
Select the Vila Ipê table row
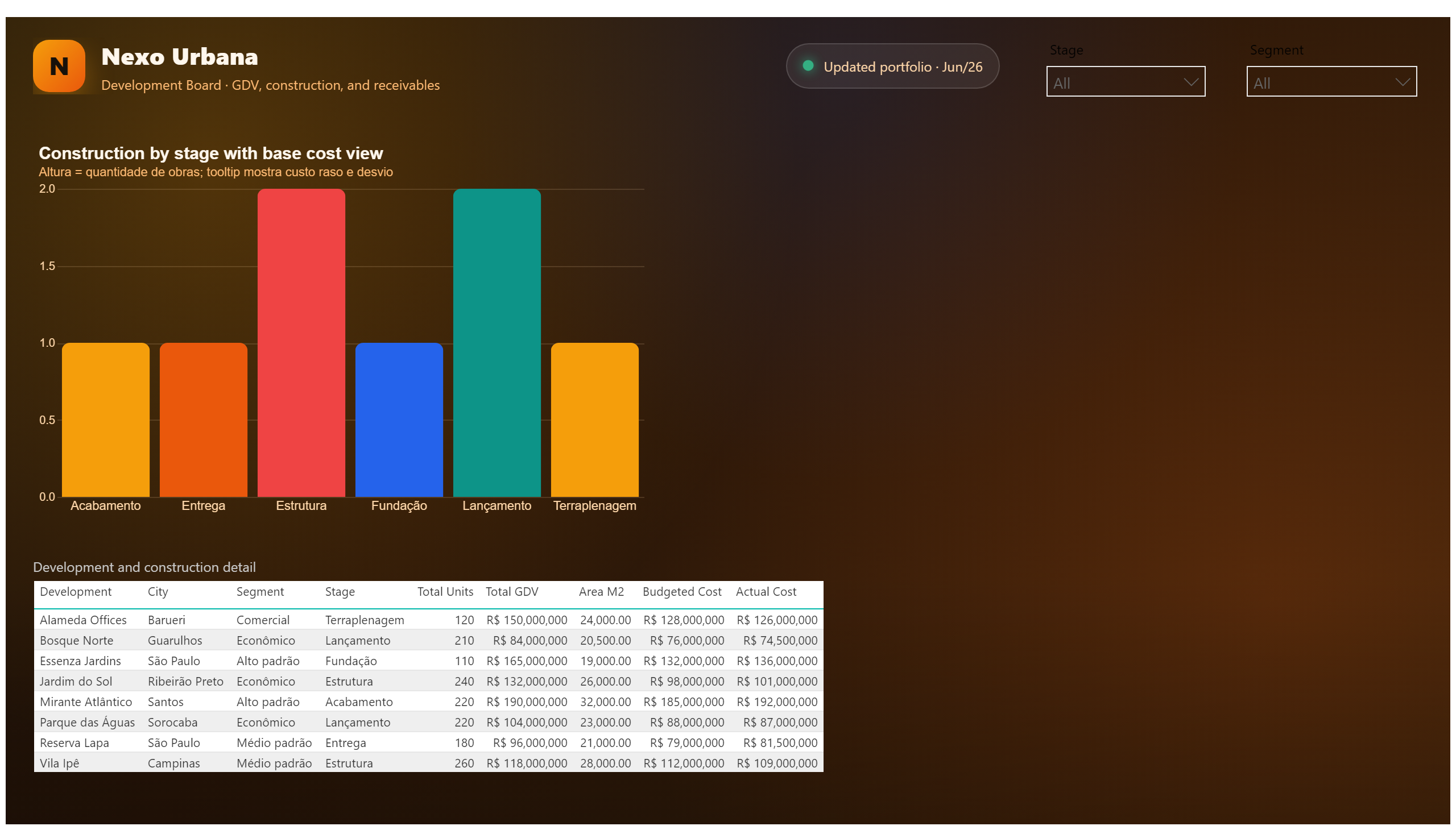point(428,763)
